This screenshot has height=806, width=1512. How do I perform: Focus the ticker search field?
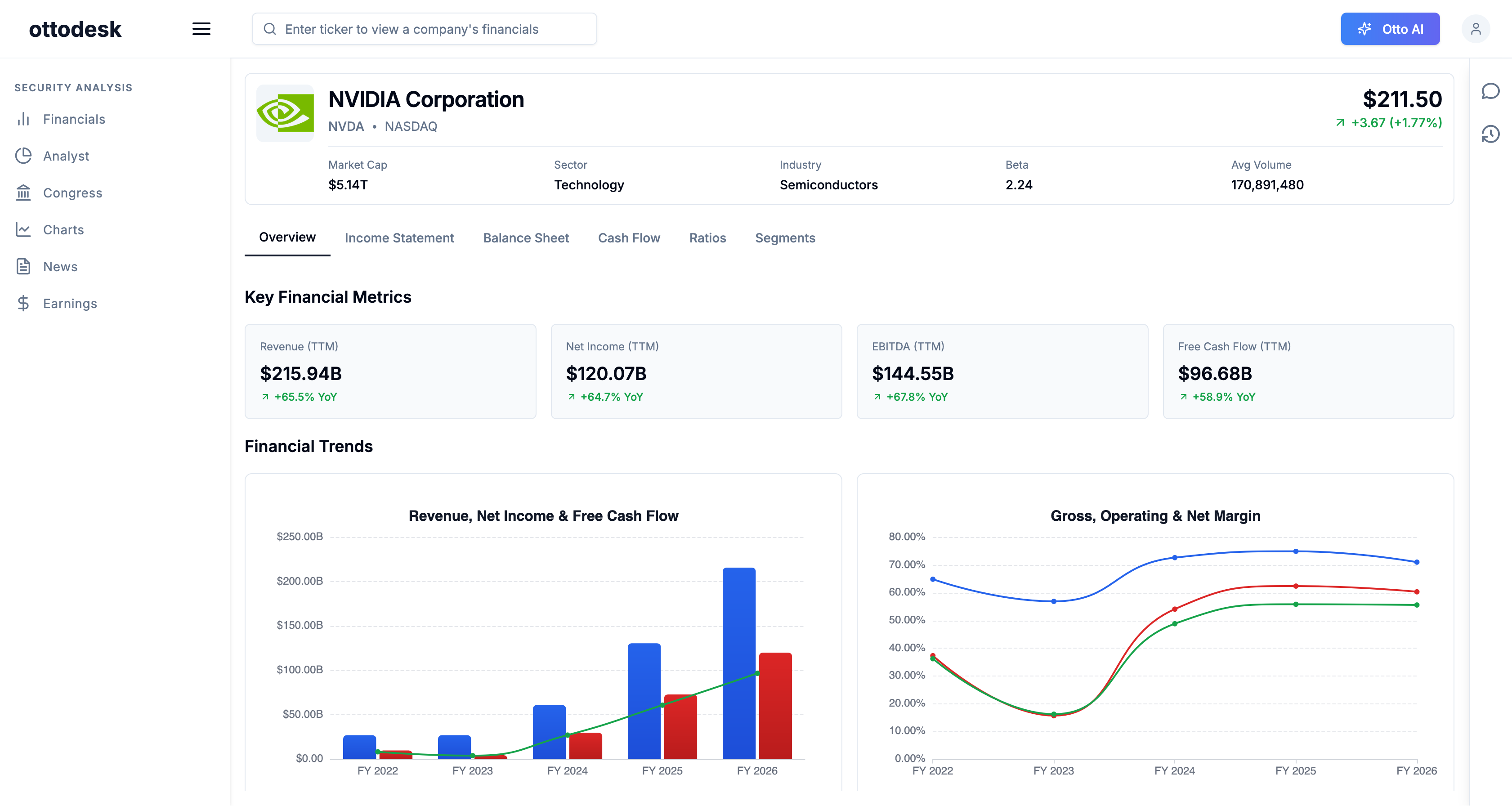pyautogui.click(x=425, y=29)
